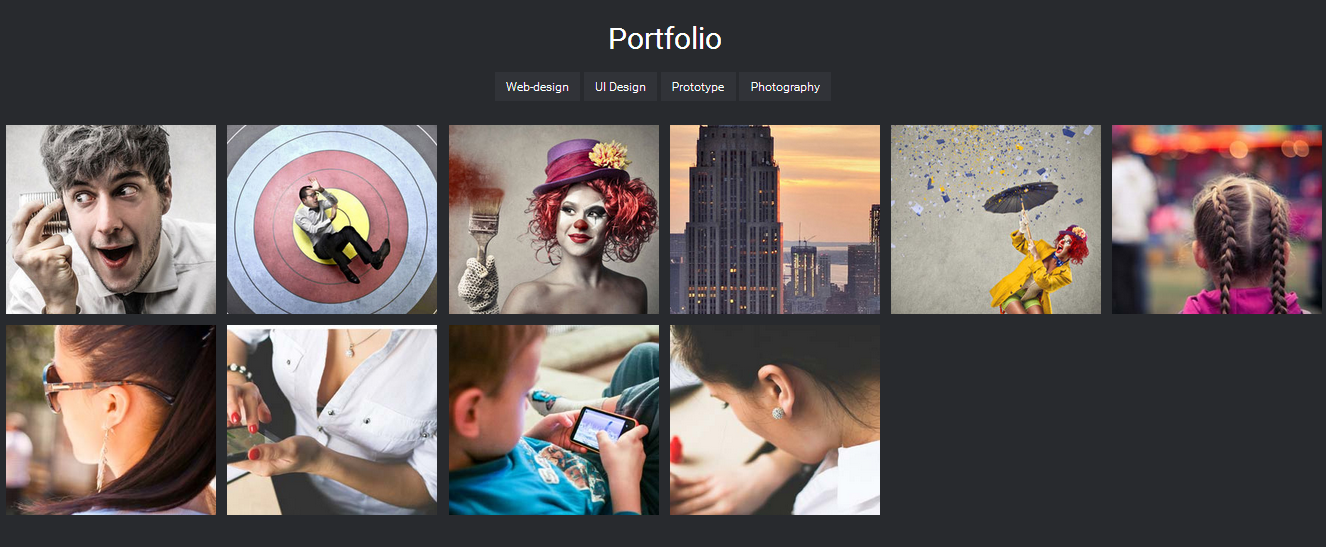View the woman in white shirt image
The image size is (1326, 547).
tap(332, 420)
